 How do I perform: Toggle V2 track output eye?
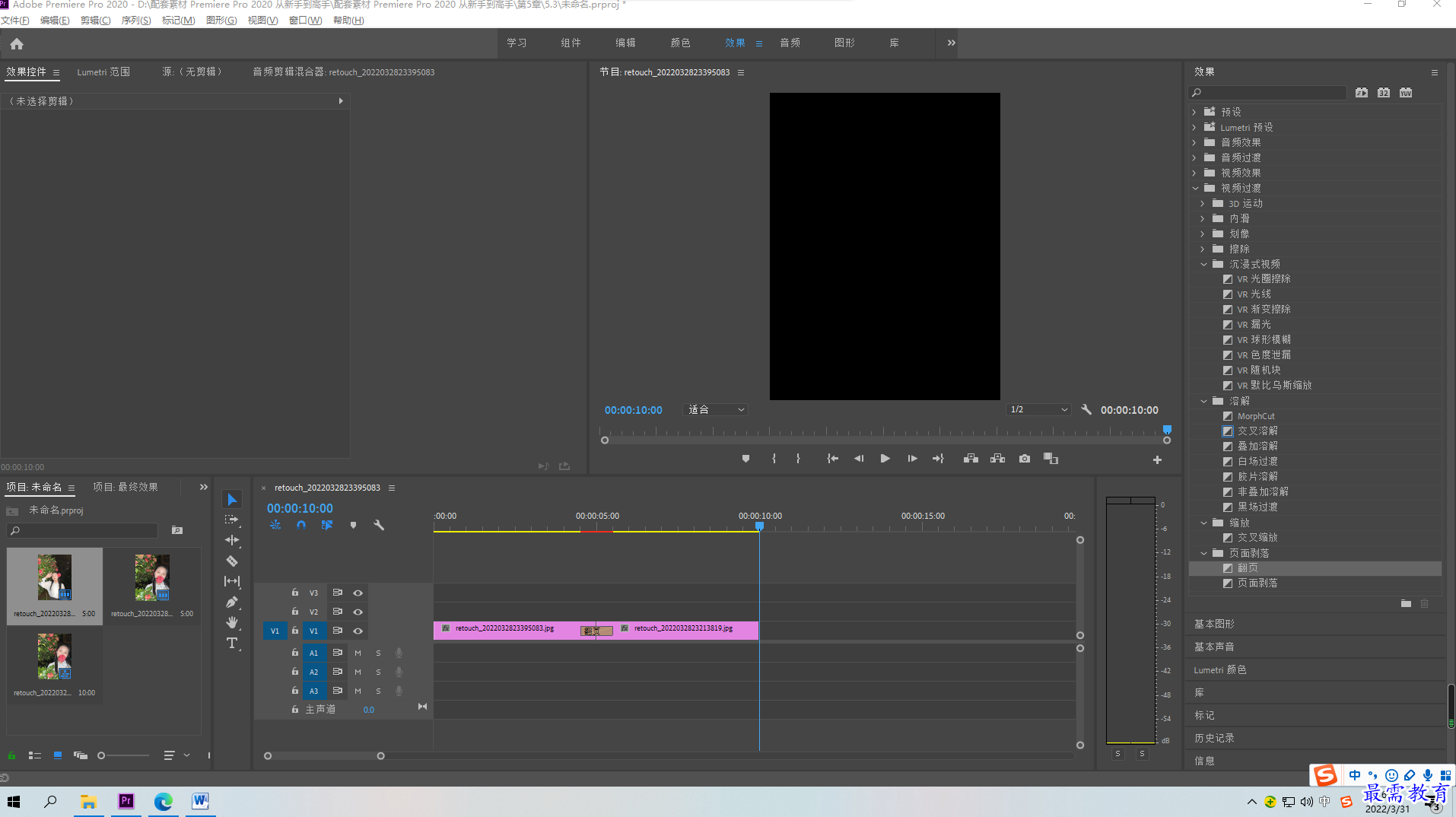358,612
